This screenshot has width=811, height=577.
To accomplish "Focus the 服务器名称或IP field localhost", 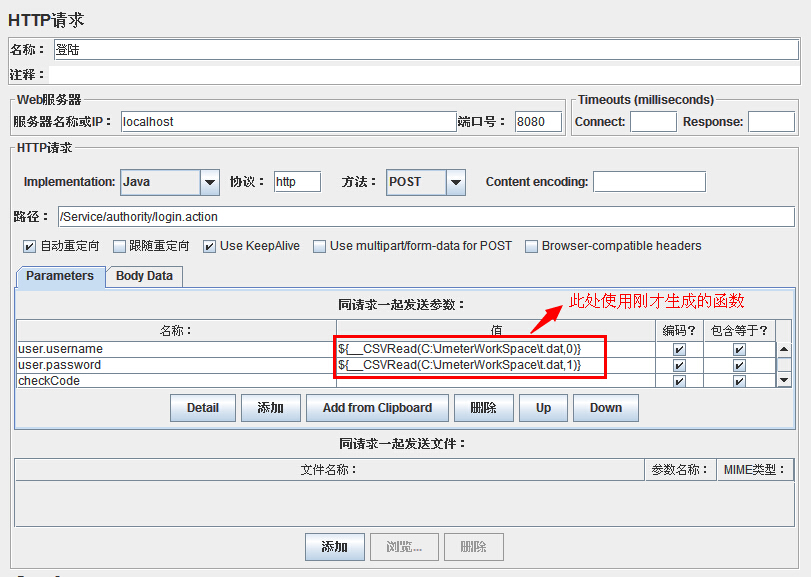I will (x=289, y=122).
